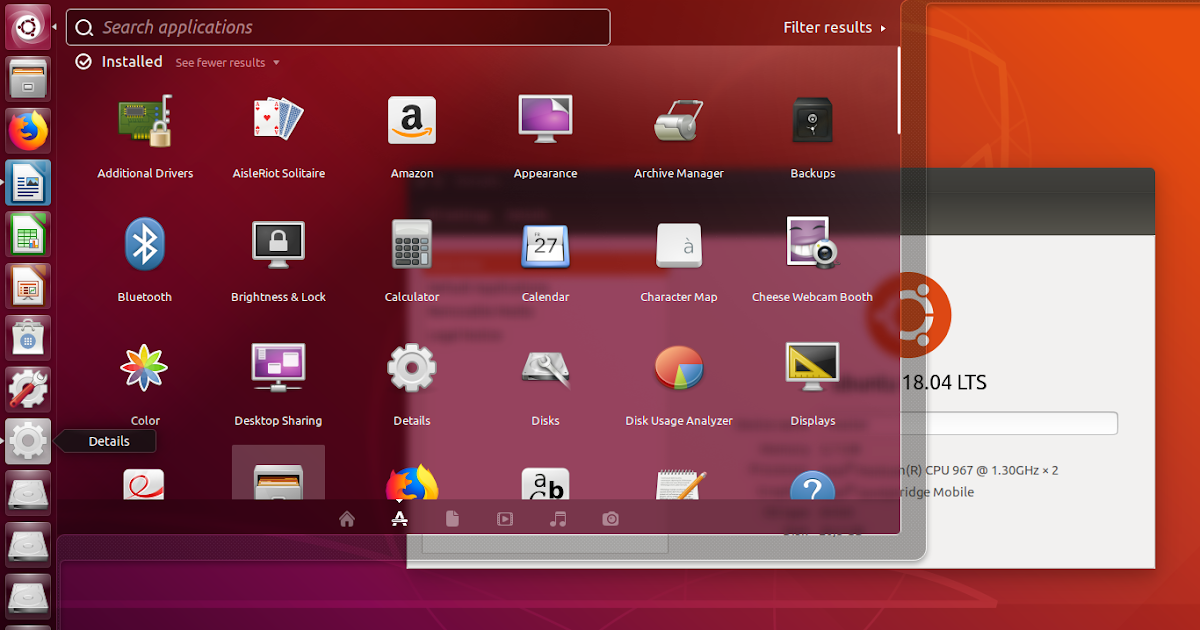Launch Cheese Webcam Booth

[x=812, y=245]
